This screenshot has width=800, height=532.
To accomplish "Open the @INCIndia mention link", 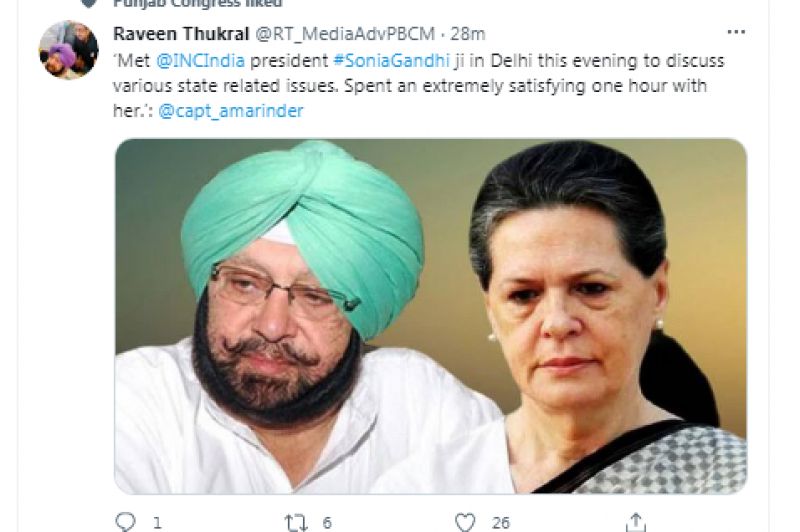I will click(x=200, y=61).
